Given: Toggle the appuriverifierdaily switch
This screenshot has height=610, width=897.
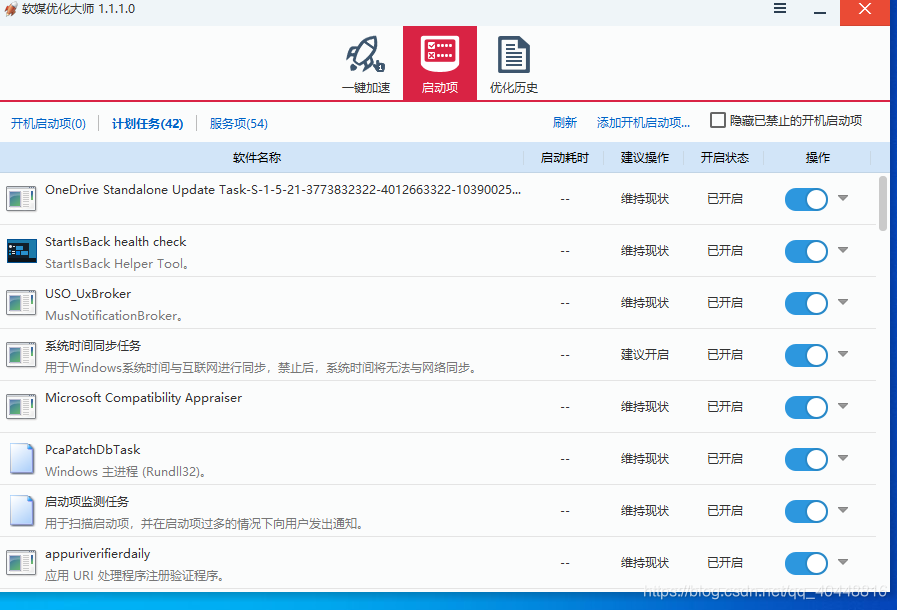Looking at the screenshot, I should (806, 563).
